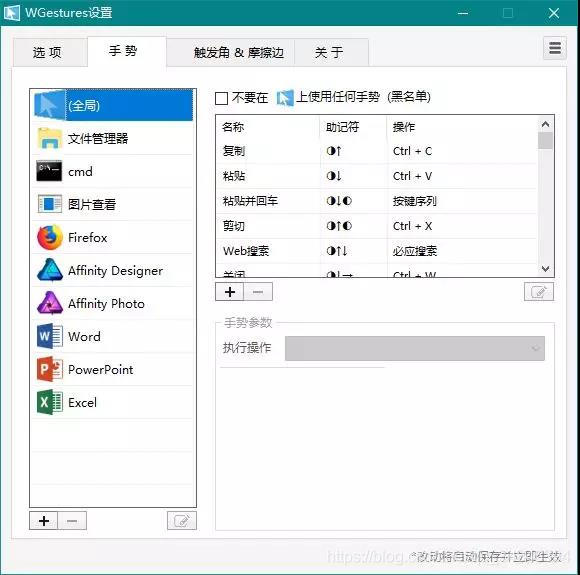The image size is (580, 575).
Task: Click the 助记符 column header
Action: click(x=343, y=127)
